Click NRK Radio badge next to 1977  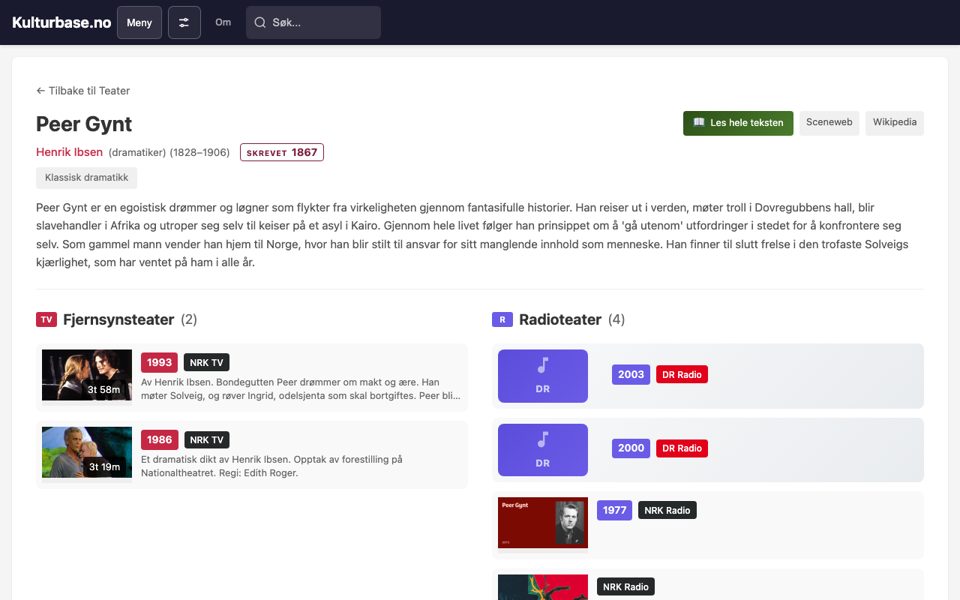[667, 510]
